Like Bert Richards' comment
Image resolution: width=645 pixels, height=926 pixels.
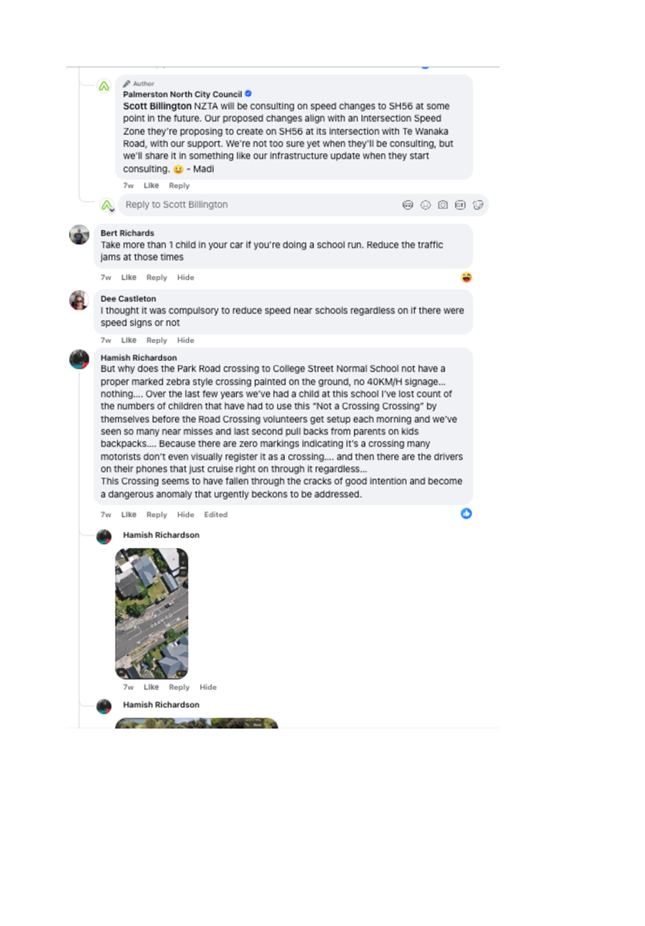[129, 278]
